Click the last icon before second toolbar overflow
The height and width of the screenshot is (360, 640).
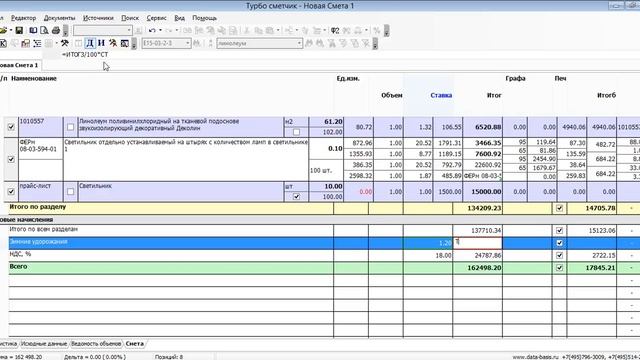click(124, 43)
